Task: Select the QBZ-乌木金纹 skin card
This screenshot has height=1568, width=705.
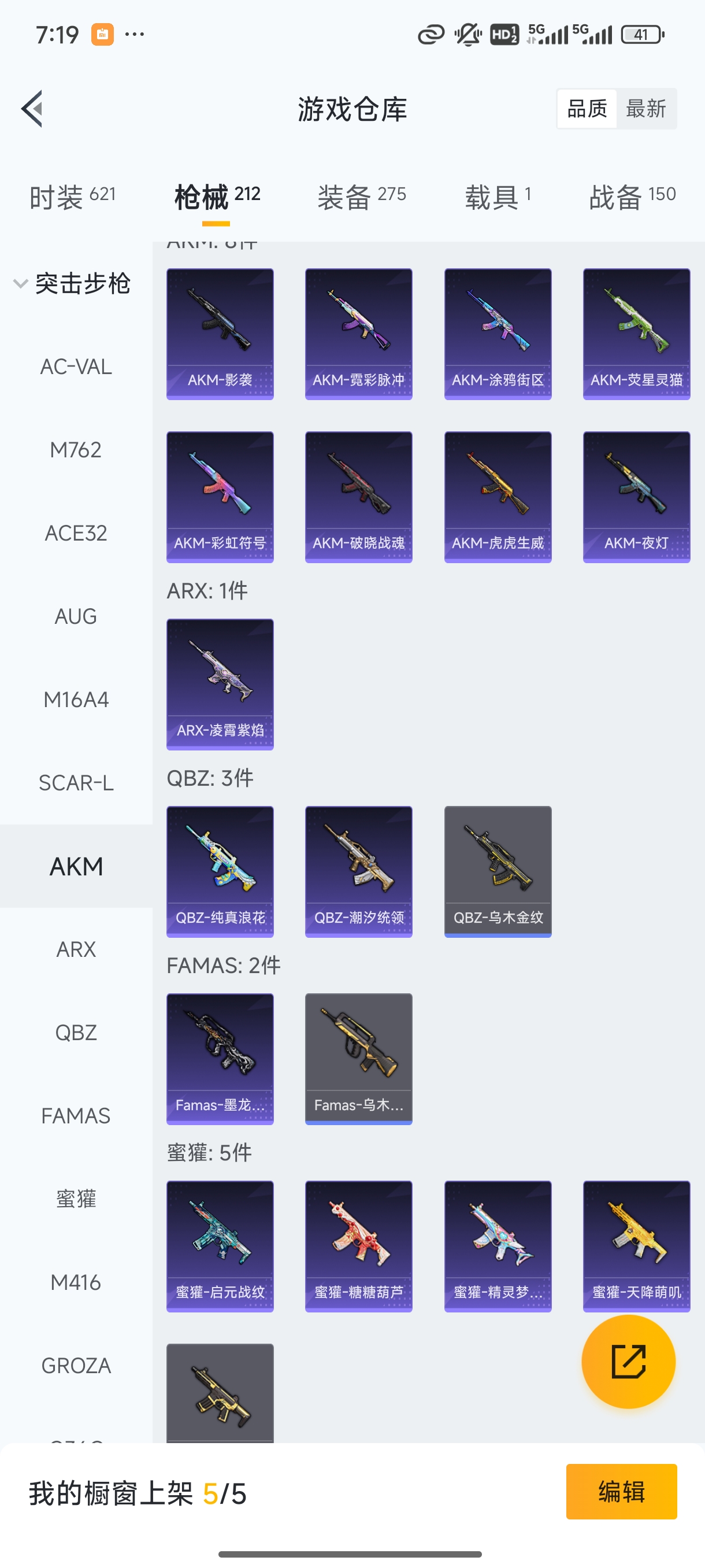Action: point(498,872)
